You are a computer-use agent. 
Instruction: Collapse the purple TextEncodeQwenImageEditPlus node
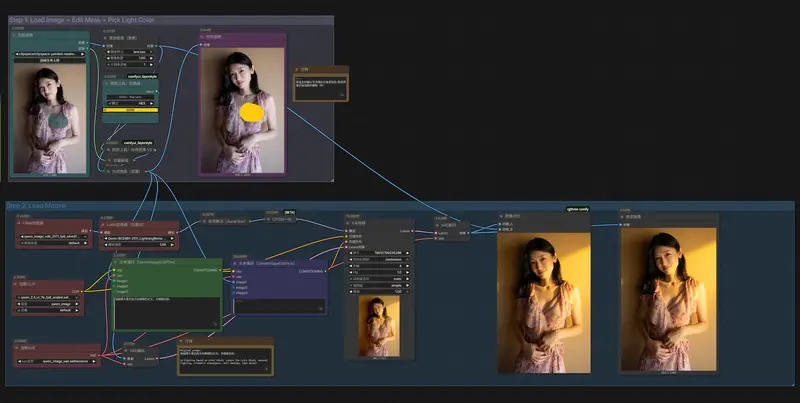click(x=236, y=264)
